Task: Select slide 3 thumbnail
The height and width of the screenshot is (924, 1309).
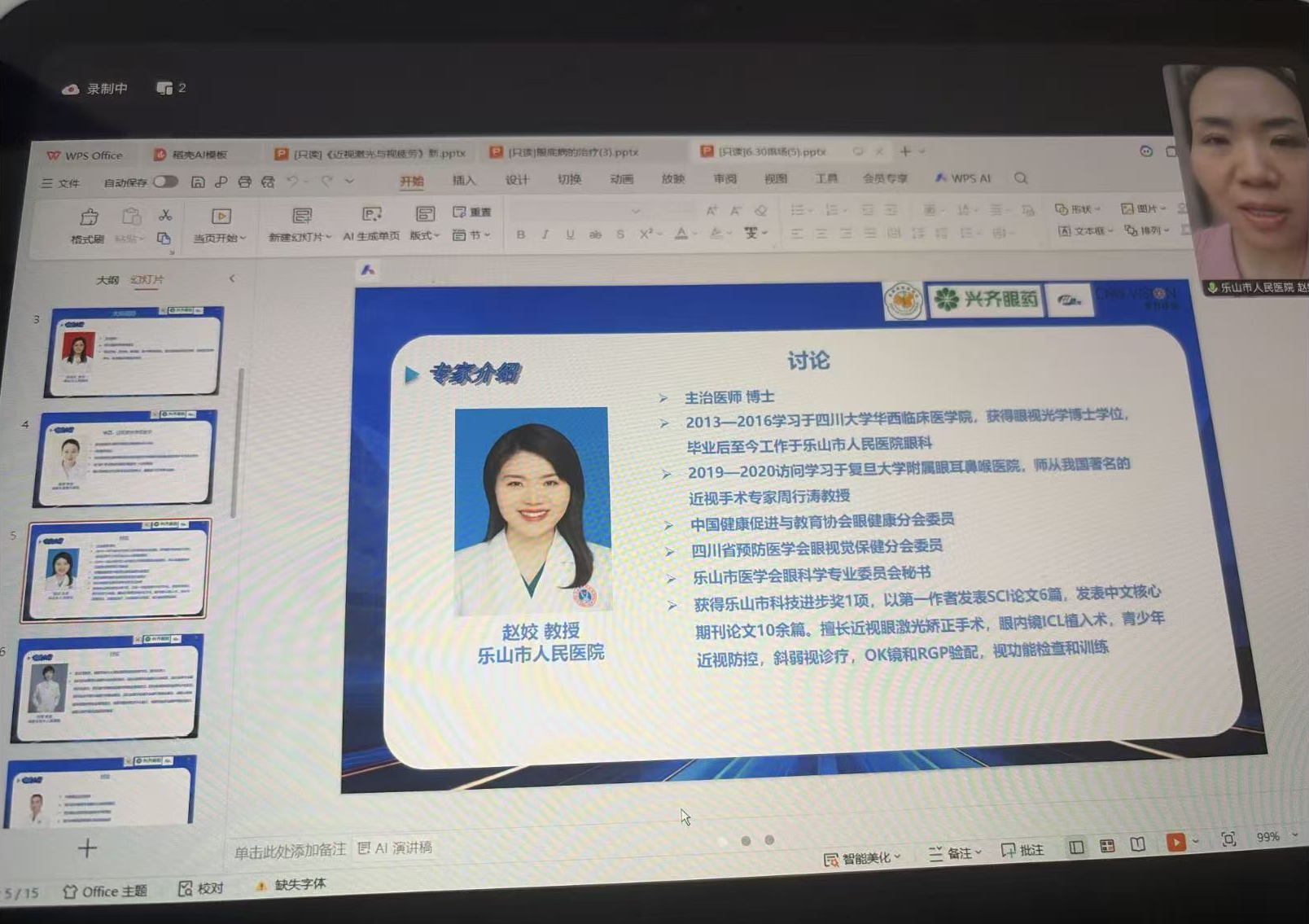Action: [x=134, y=351]
